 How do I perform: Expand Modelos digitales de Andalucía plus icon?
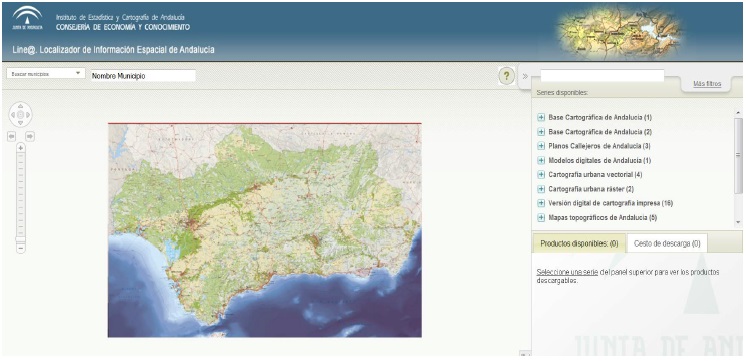point(541,160)
